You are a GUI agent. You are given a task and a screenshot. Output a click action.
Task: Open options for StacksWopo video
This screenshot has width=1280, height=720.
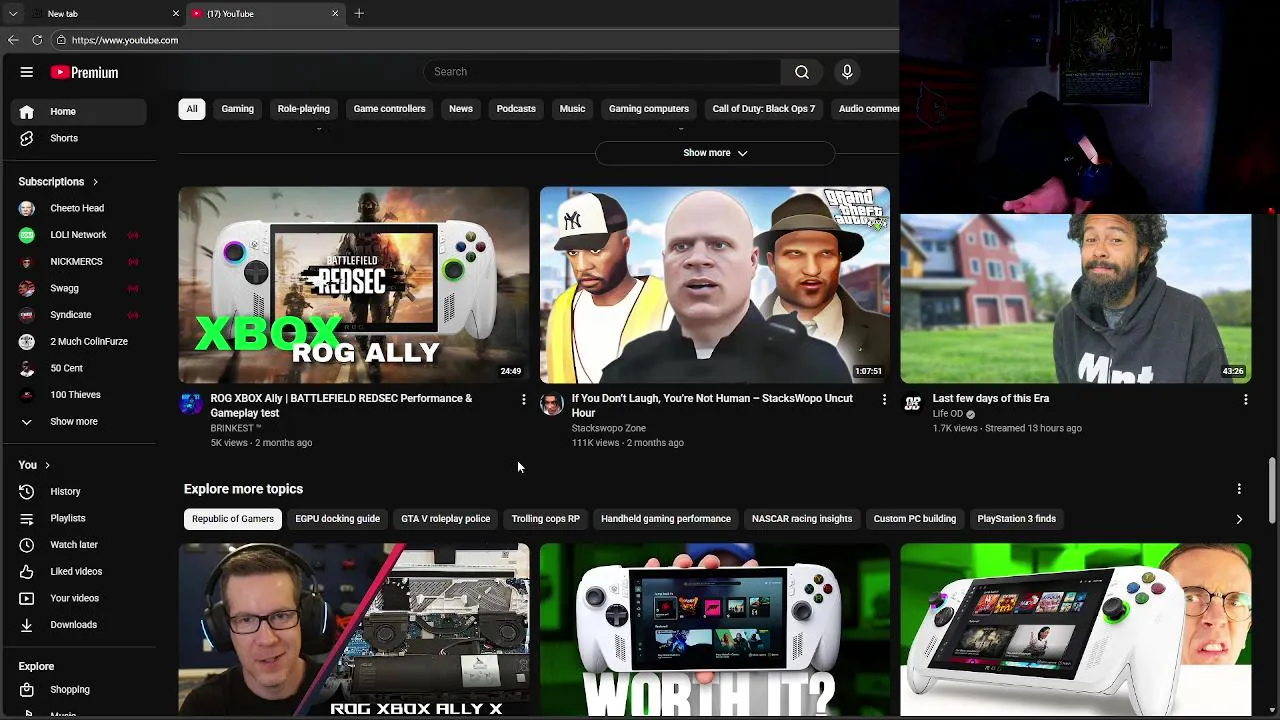(x=884, y=400)
